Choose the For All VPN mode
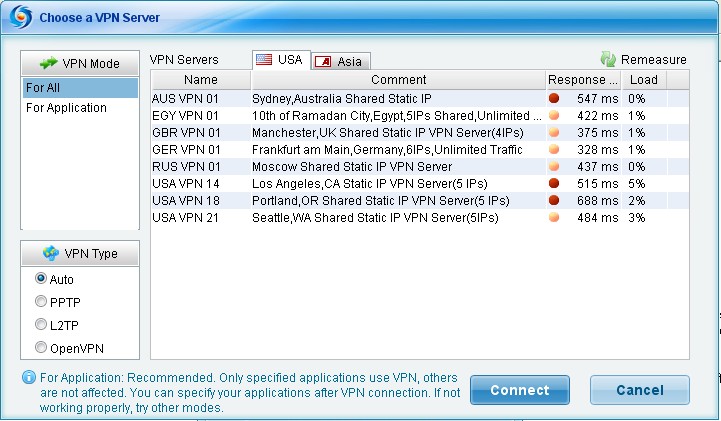The height and width of the screenshot is (421, 721). [x=80, y=87]
